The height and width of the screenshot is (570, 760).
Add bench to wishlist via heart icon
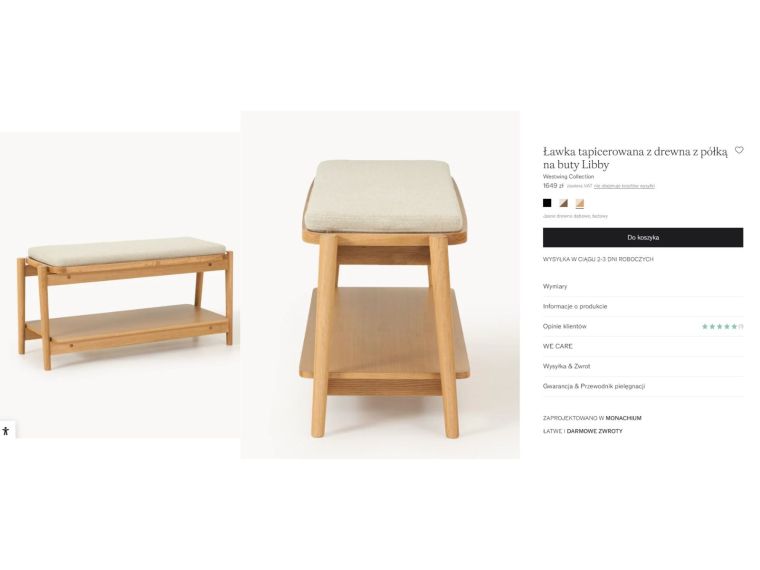pos(739,150)
